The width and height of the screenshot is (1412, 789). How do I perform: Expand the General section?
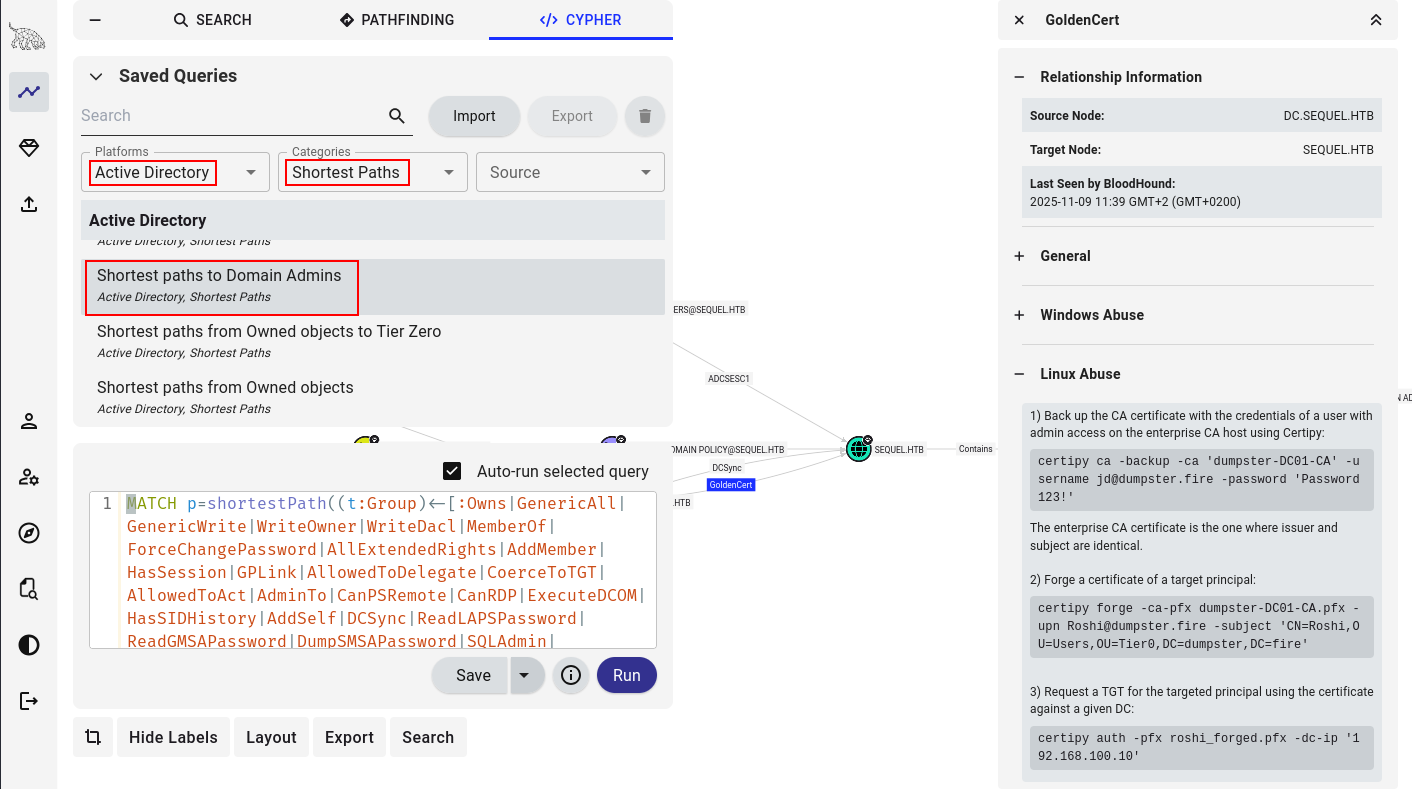click(x=1019, y=256)
